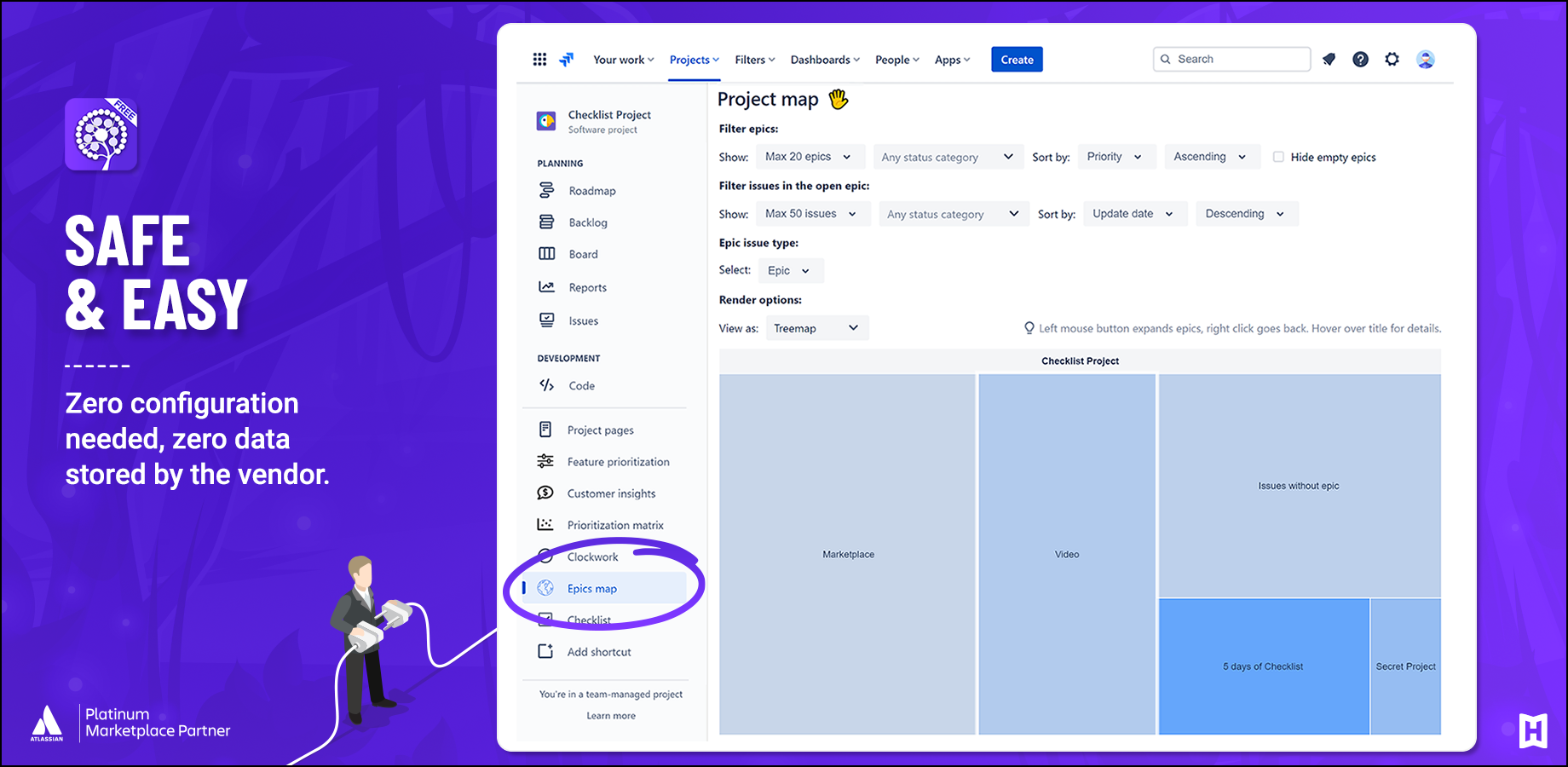Viewport: 1568px width, 767px height.
Task: Open the Update date sort dropdown
Action: point(1135,214)
